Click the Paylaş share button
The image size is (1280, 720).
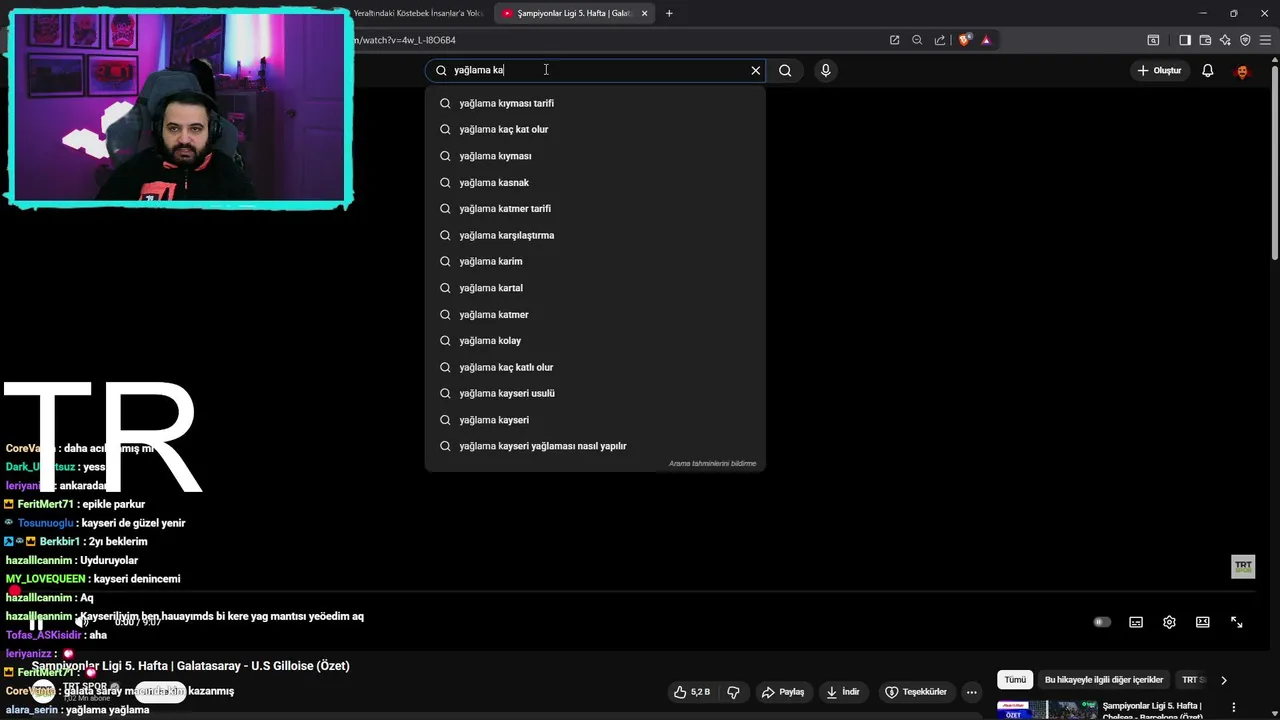point(783,692)
